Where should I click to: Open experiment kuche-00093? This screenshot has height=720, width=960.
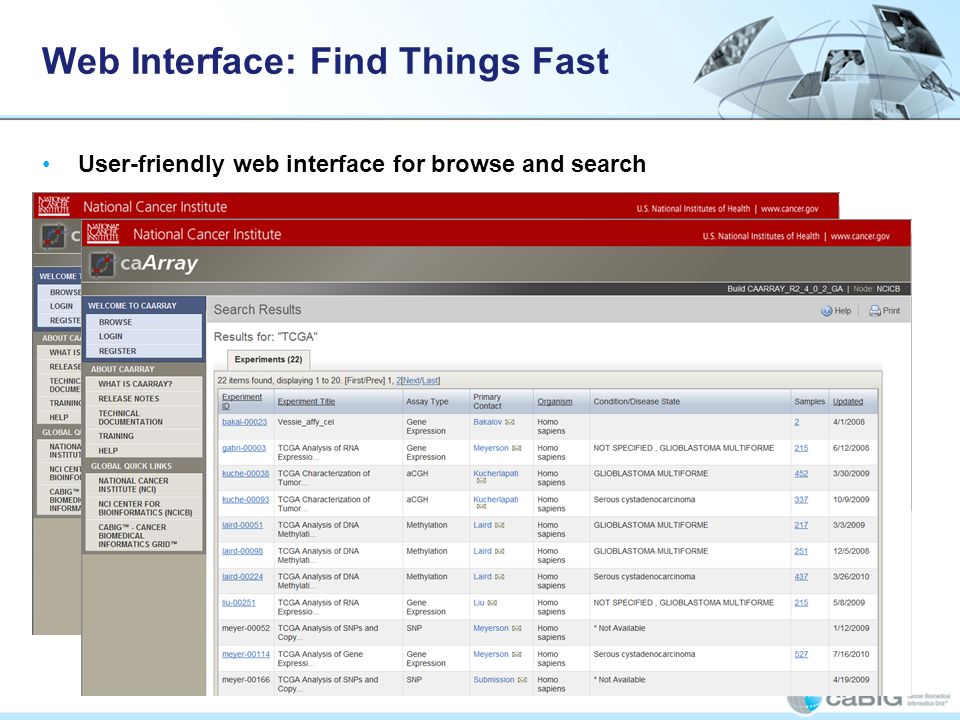click(246, 500)
